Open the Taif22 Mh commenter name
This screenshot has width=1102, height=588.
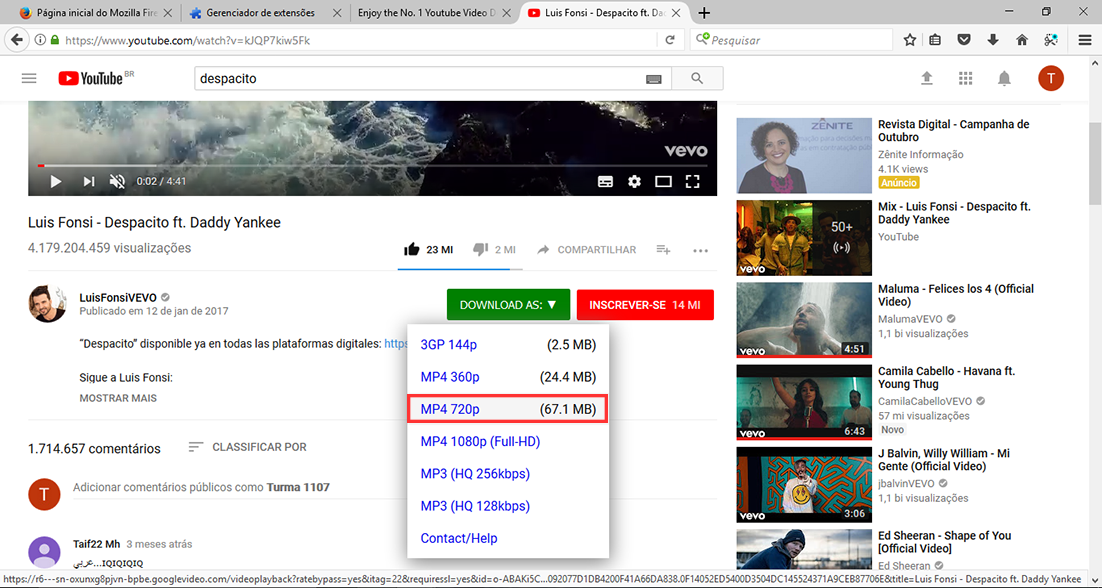click(97, 544)
